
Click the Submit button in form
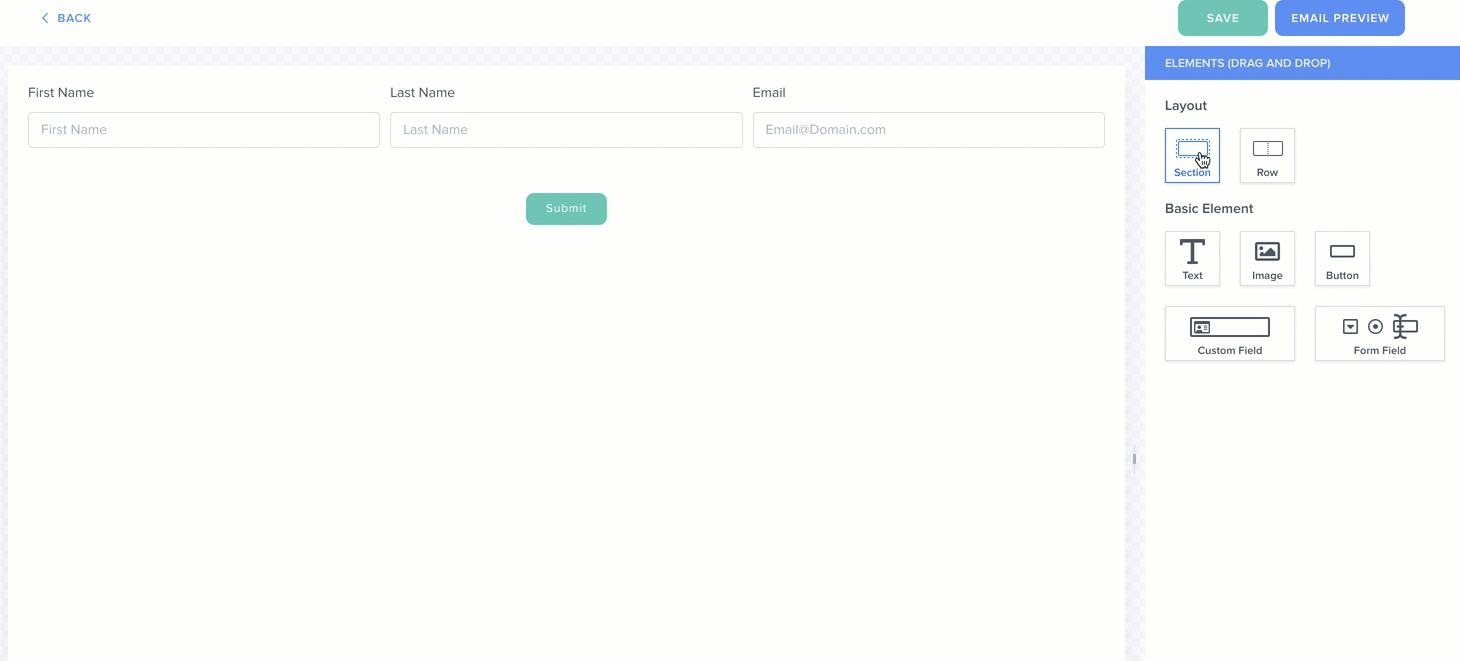[566, 208]
